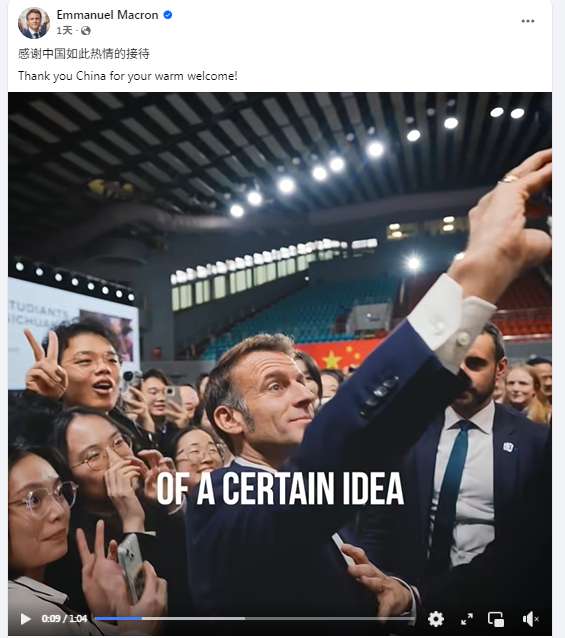Open Emmanuel Macron's profile picture
Viewport: 565px width, 638px height.
coord(33,22)
